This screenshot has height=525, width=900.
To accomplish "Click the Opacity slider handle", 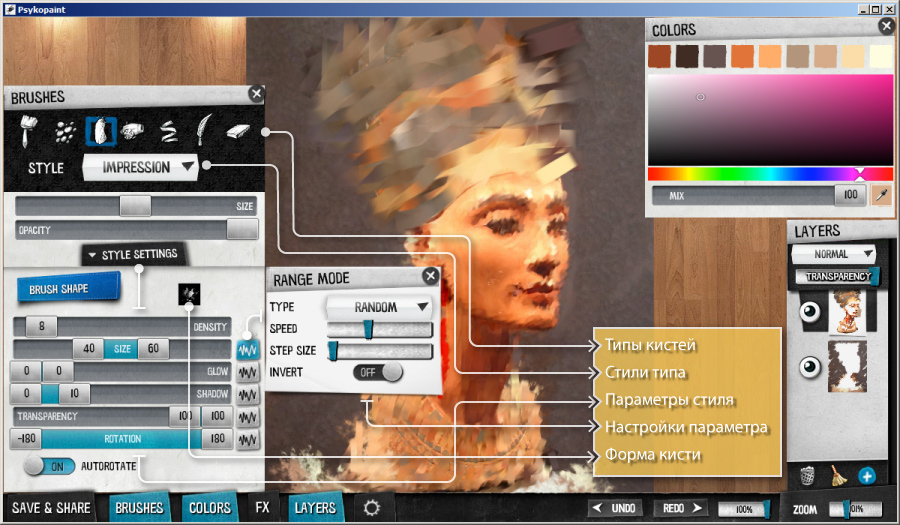I will (x=242, y=230).
